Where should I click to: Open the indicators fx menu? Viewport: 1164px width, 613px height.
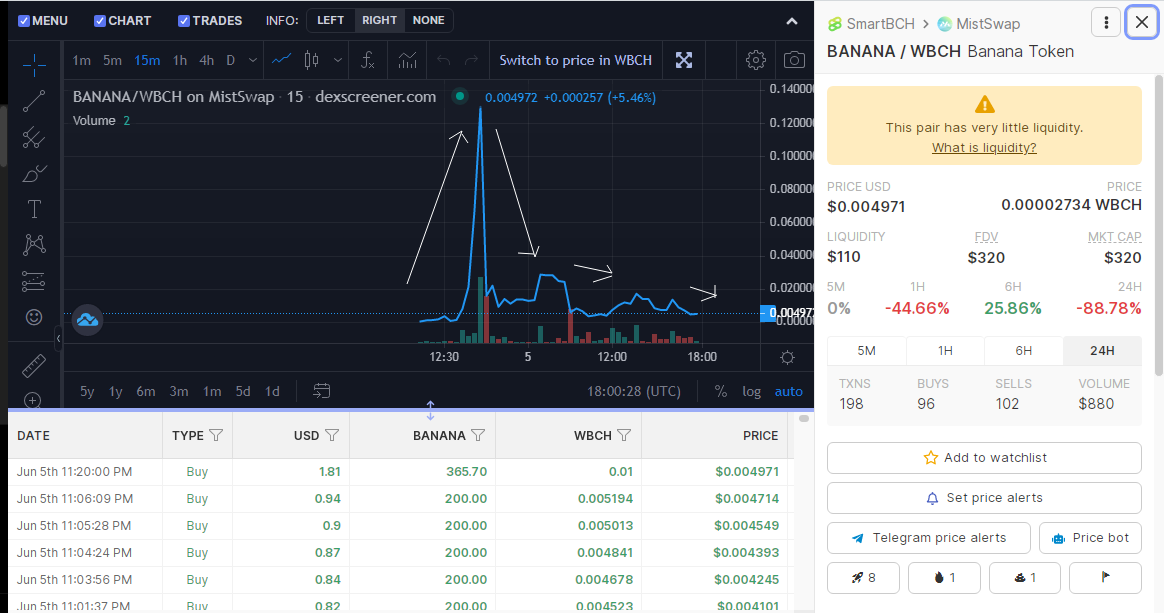point(367,60)
